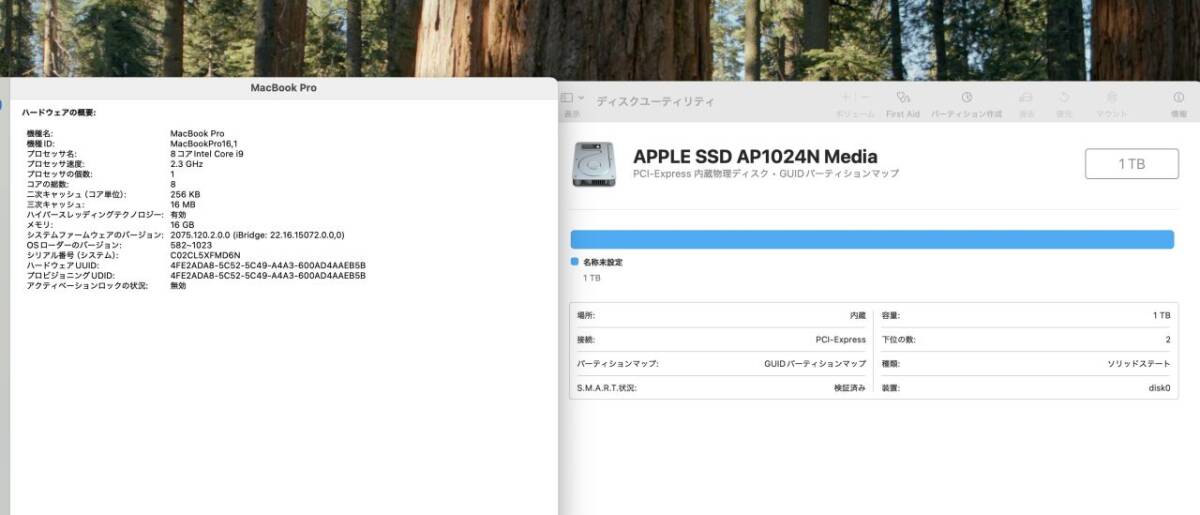The image size is (1200, 515).
Task: Click the 場所 row showing 内蔵
Action: pos(721,315)
